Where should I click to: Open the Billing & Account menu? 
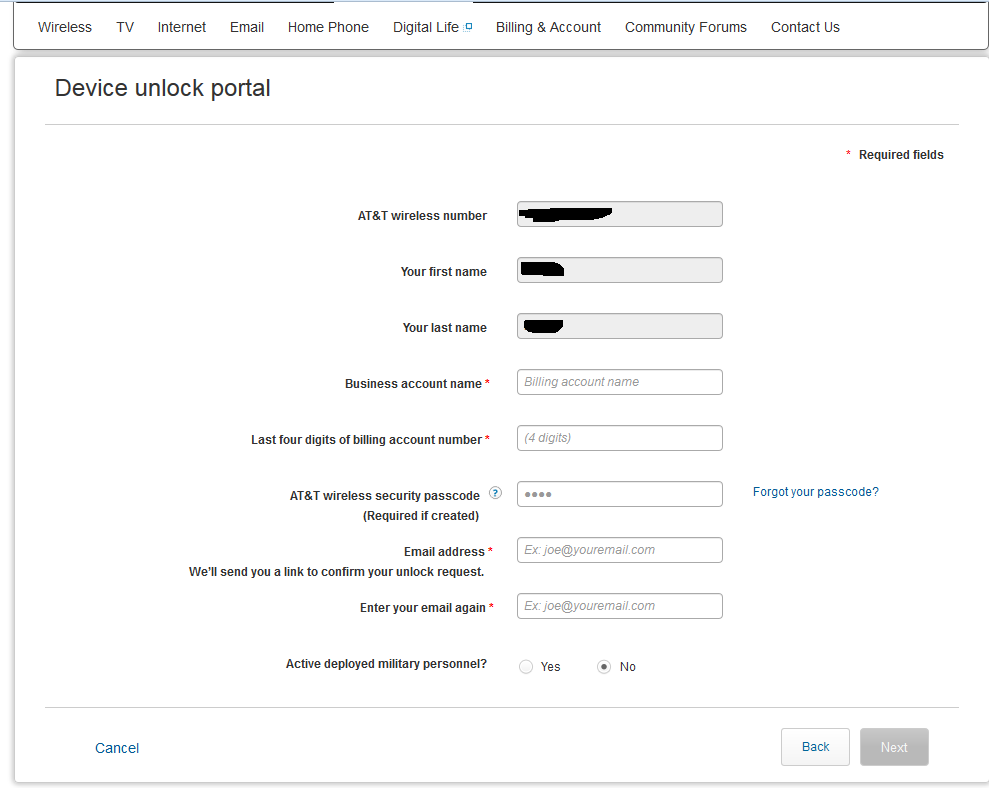coord(548,27)
